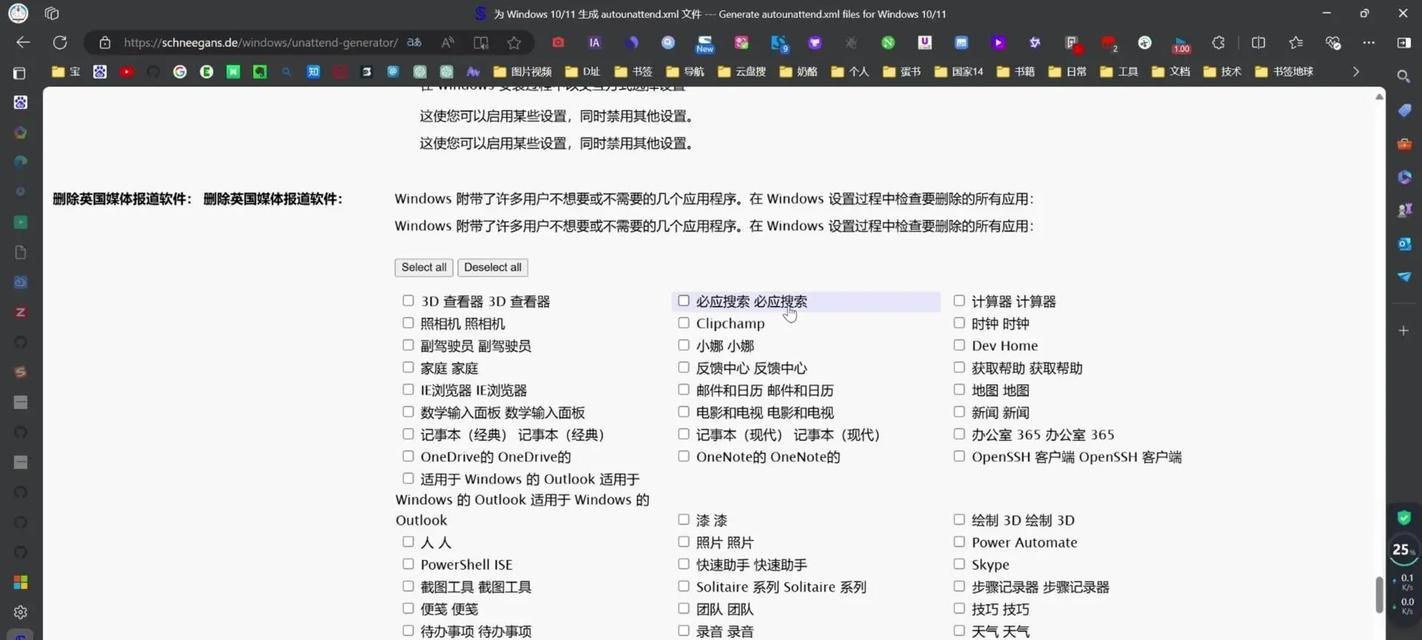Expand the 技术 bookmark folder
1422x640 pixels.
click(x=1222, y=72)
